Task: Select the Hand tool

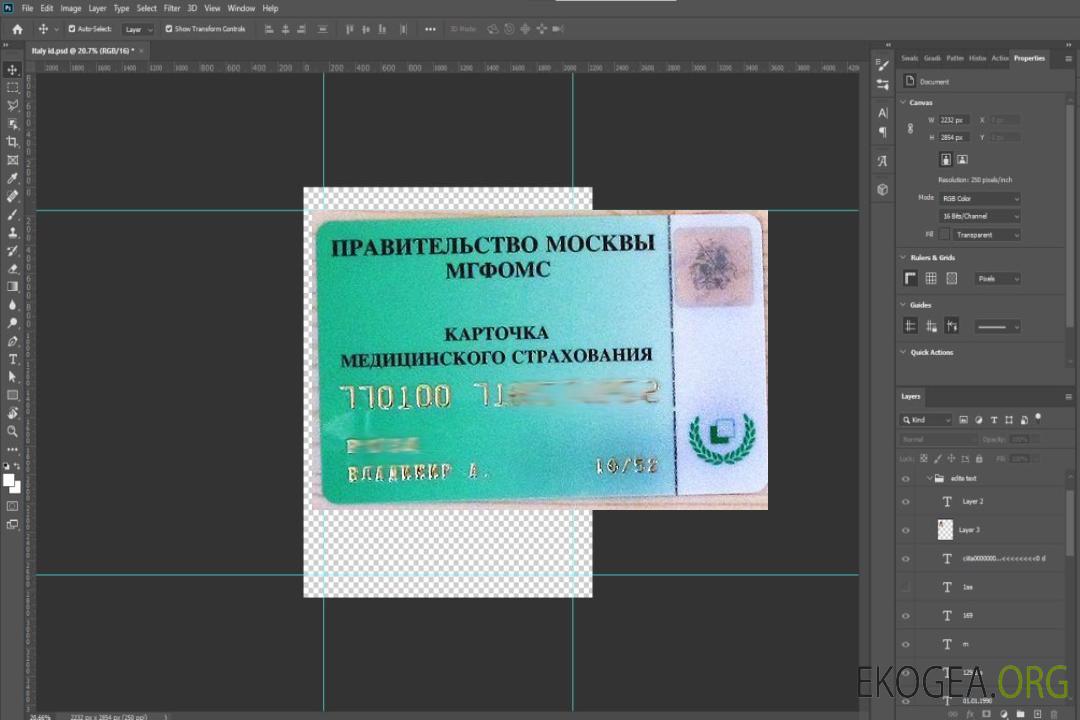Action: coord(12,413)
